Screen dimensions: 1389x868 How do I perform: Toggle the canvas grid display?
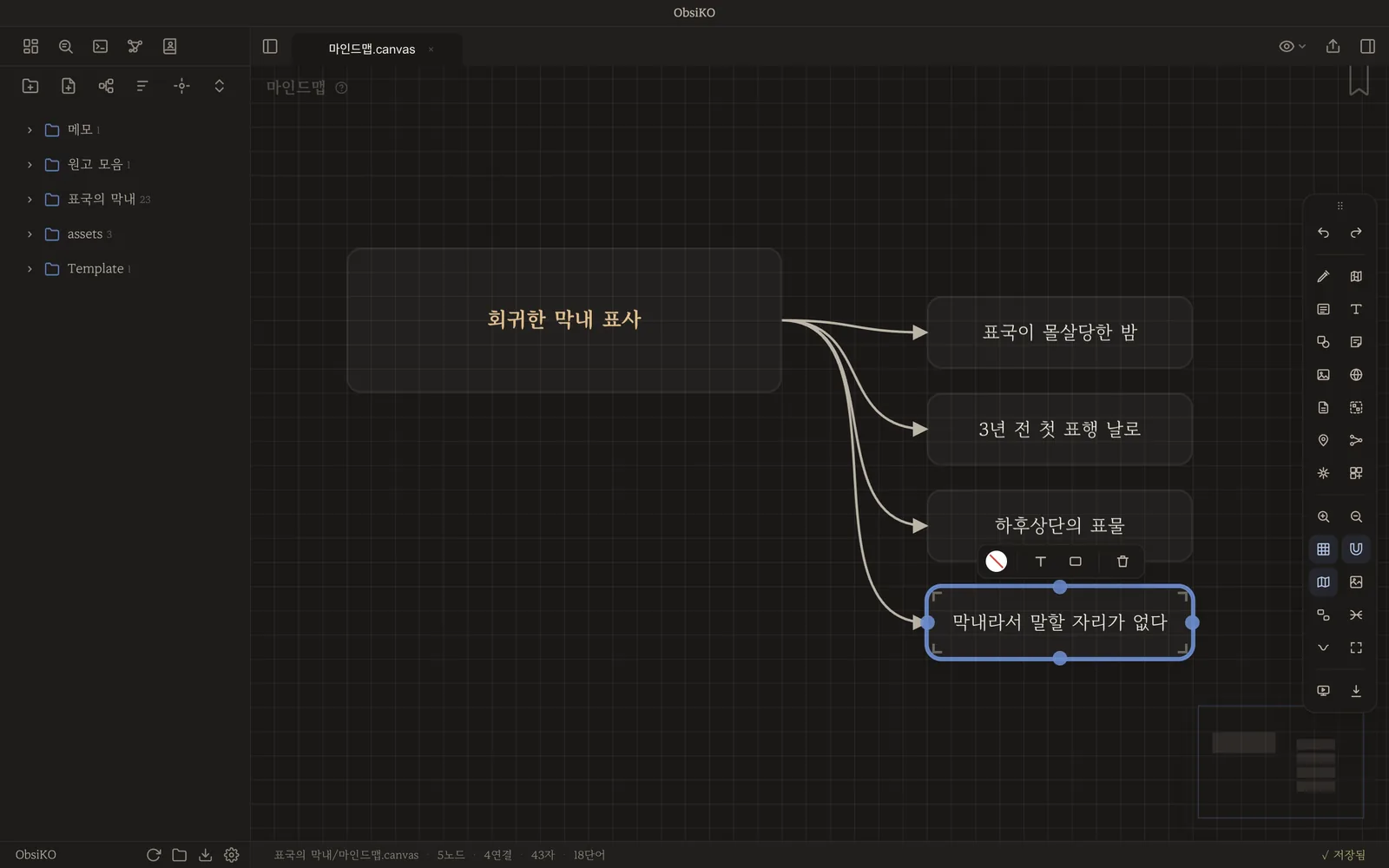click(x=1323, y=549)
